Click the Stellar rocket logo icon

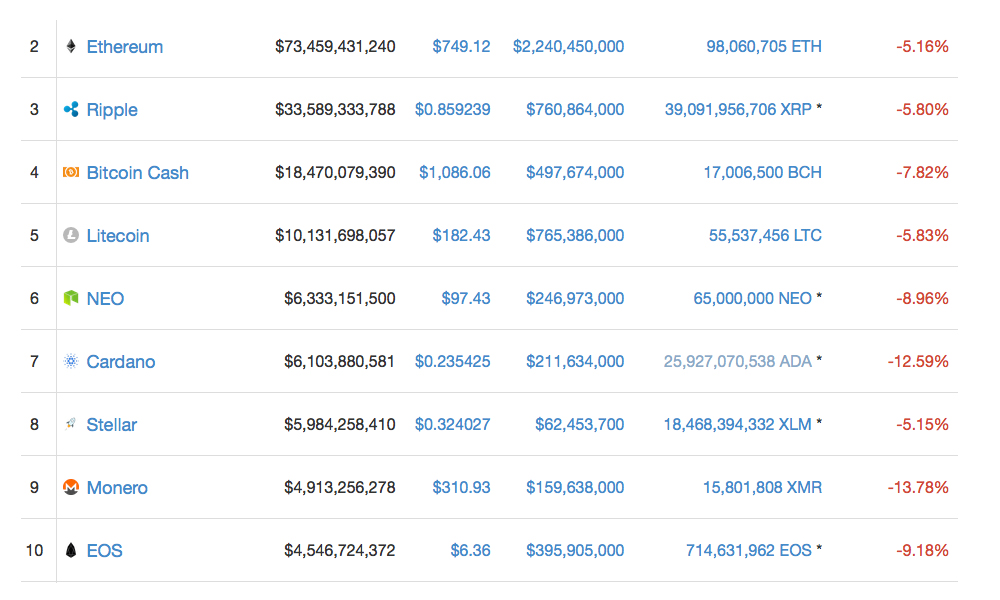(x=71, y=424)
